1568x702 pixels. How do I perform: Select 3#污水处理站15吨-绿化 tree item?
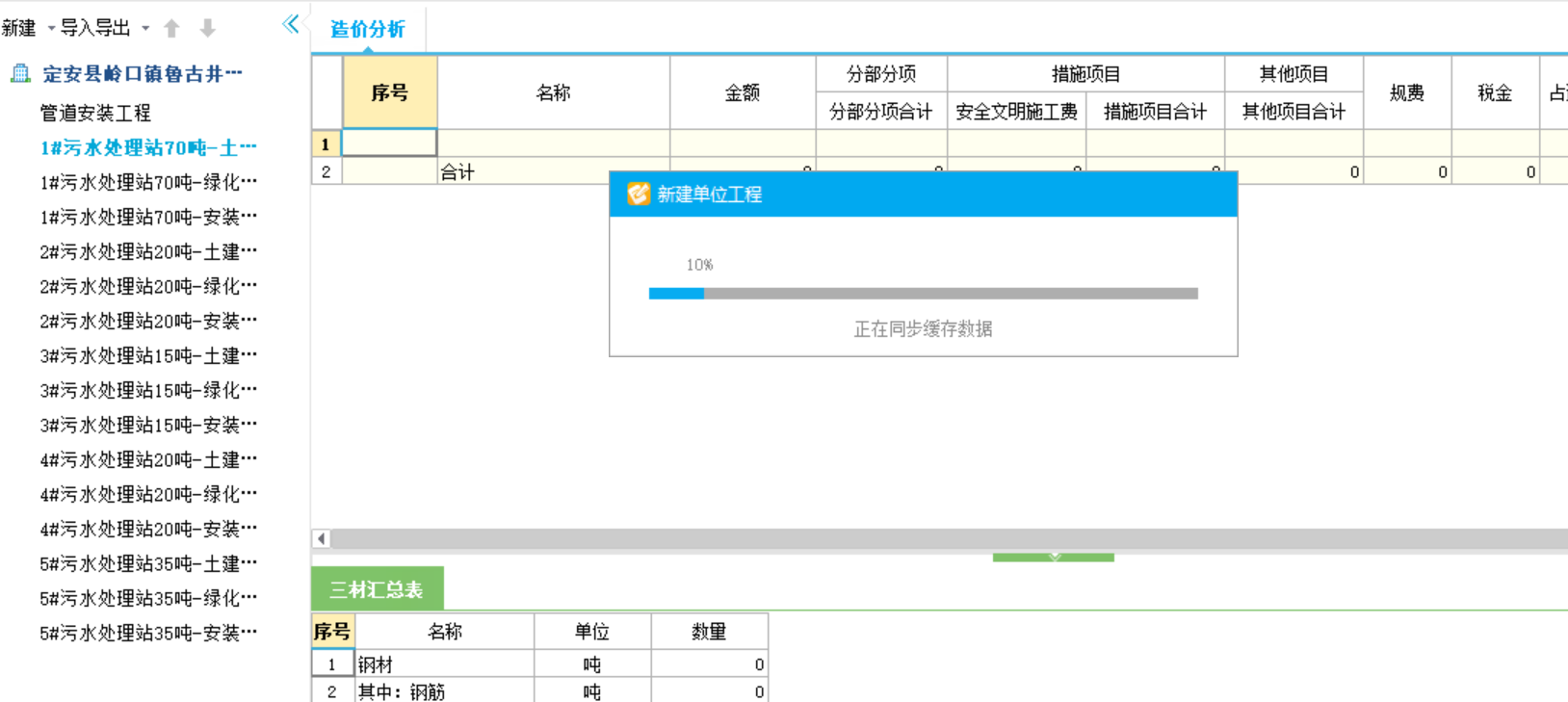[148, 390]
